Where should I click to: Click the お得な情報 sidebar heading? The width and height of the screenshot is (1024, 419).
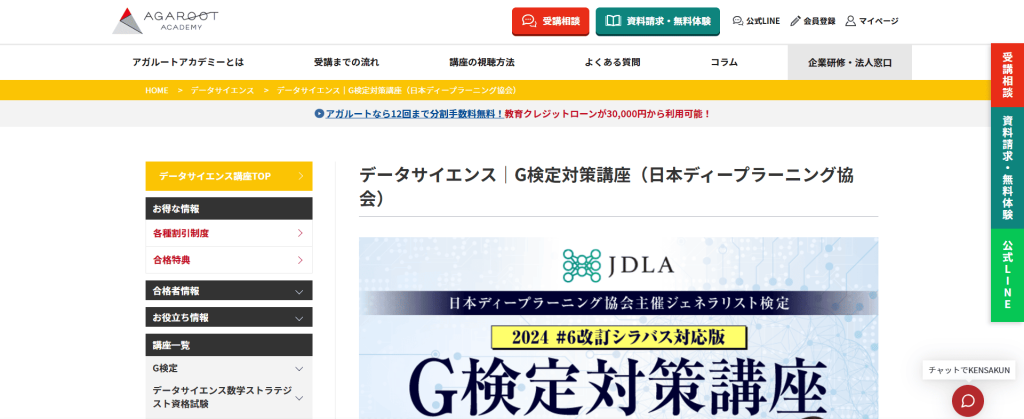[x=229, y=209]
